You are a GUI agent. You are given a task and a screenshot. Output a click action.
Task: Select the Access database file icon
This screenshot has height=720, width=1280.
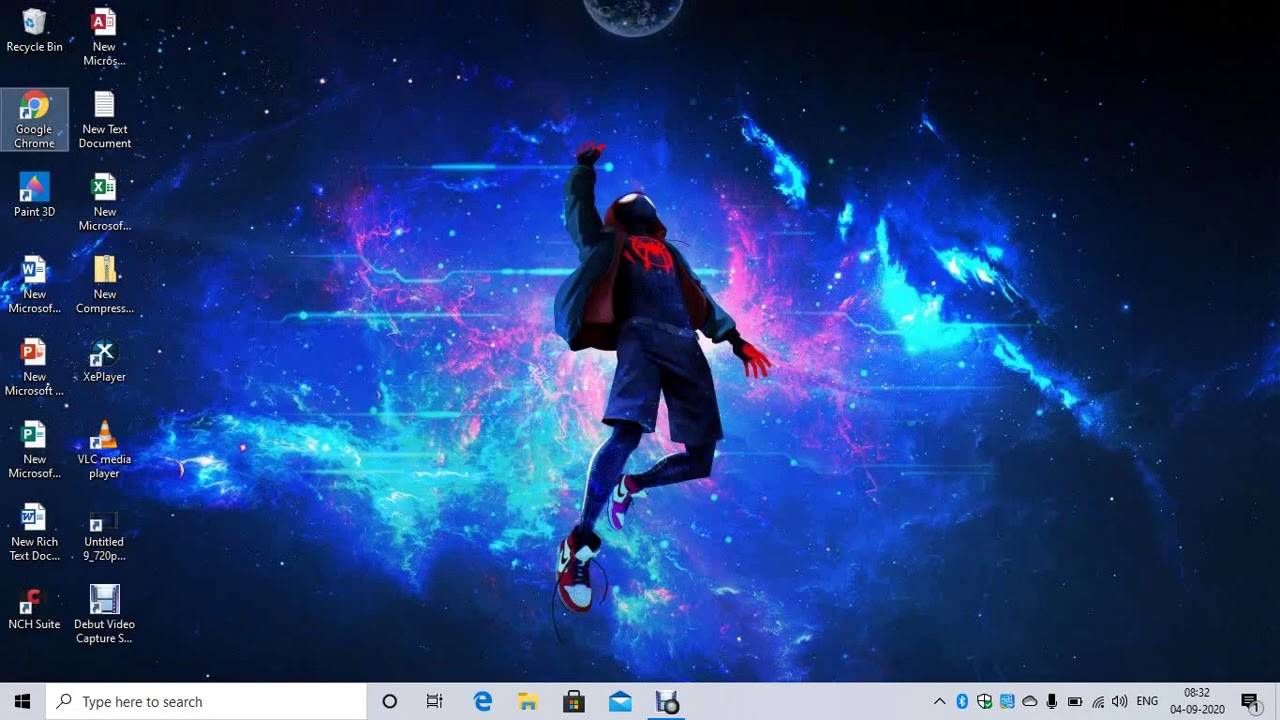tap(104, 37)
